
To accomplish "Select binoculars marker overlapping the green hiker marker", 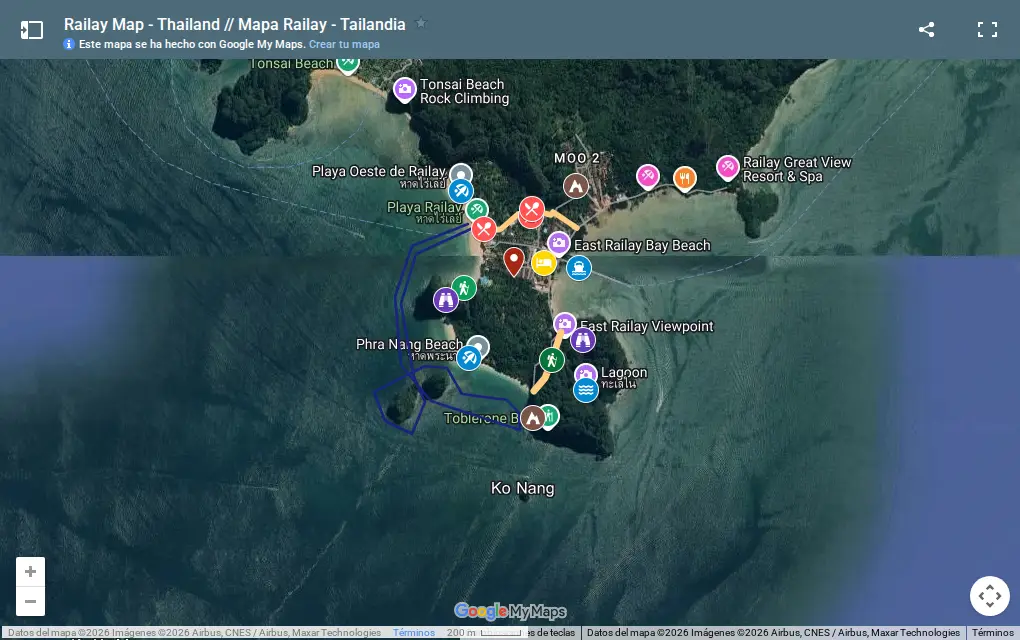I will (446, 300).
